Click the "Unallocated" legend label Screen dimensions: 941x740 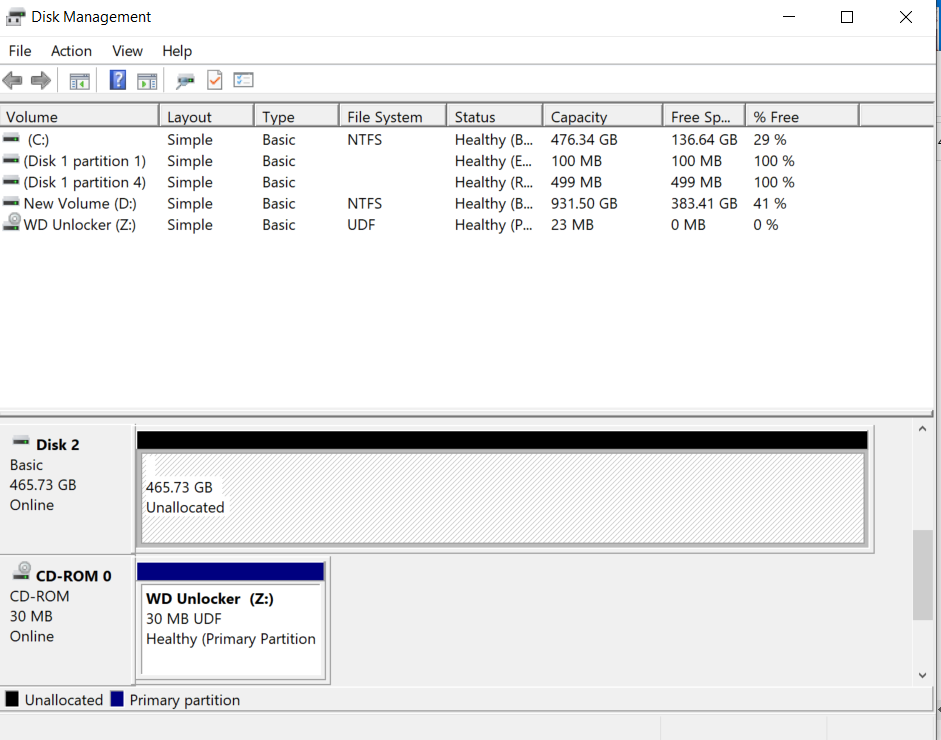click(x=64, y=700)
